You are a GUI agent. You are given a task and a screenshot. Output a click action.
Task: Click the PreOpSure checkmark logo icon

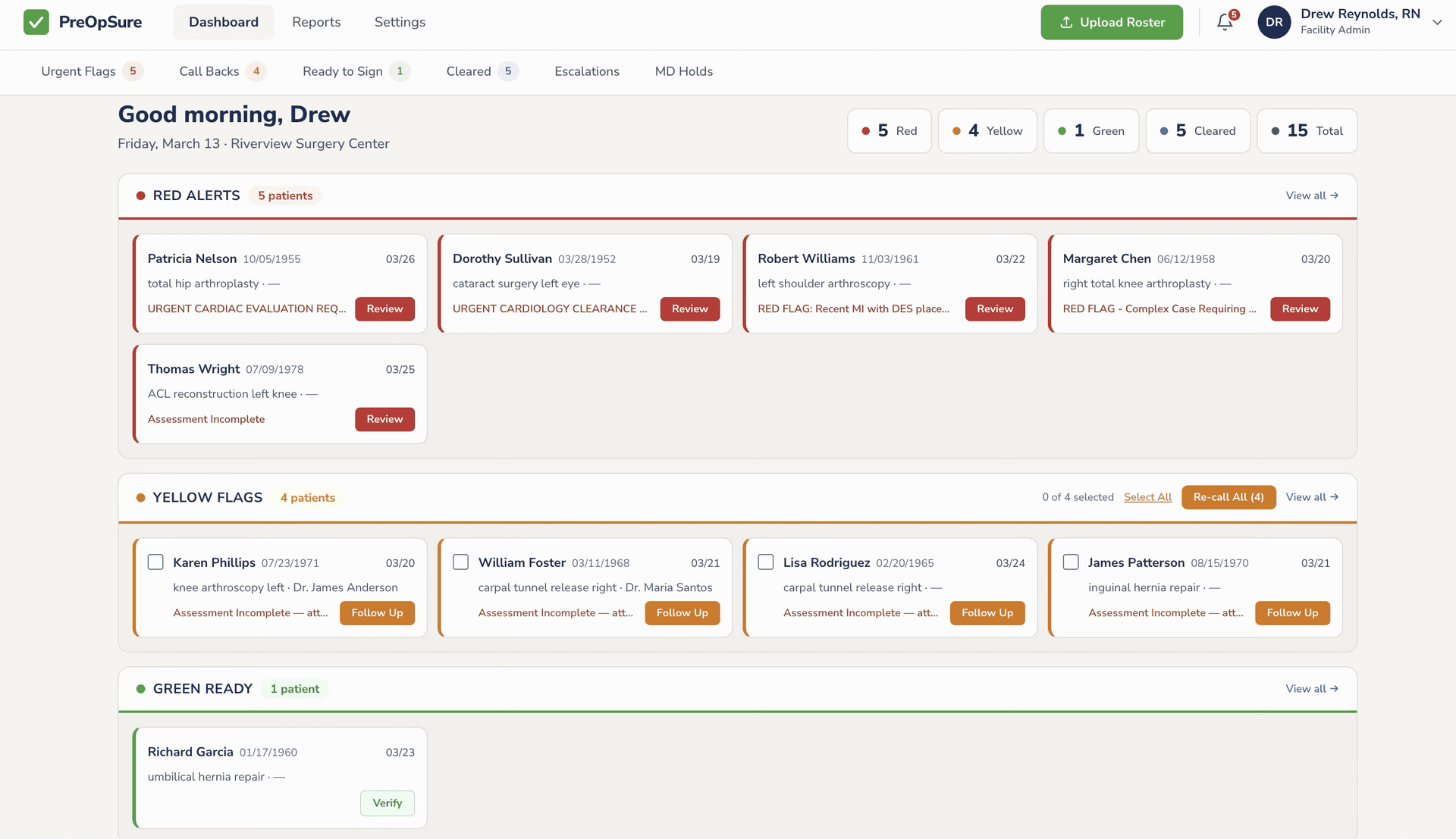(36, 22)
